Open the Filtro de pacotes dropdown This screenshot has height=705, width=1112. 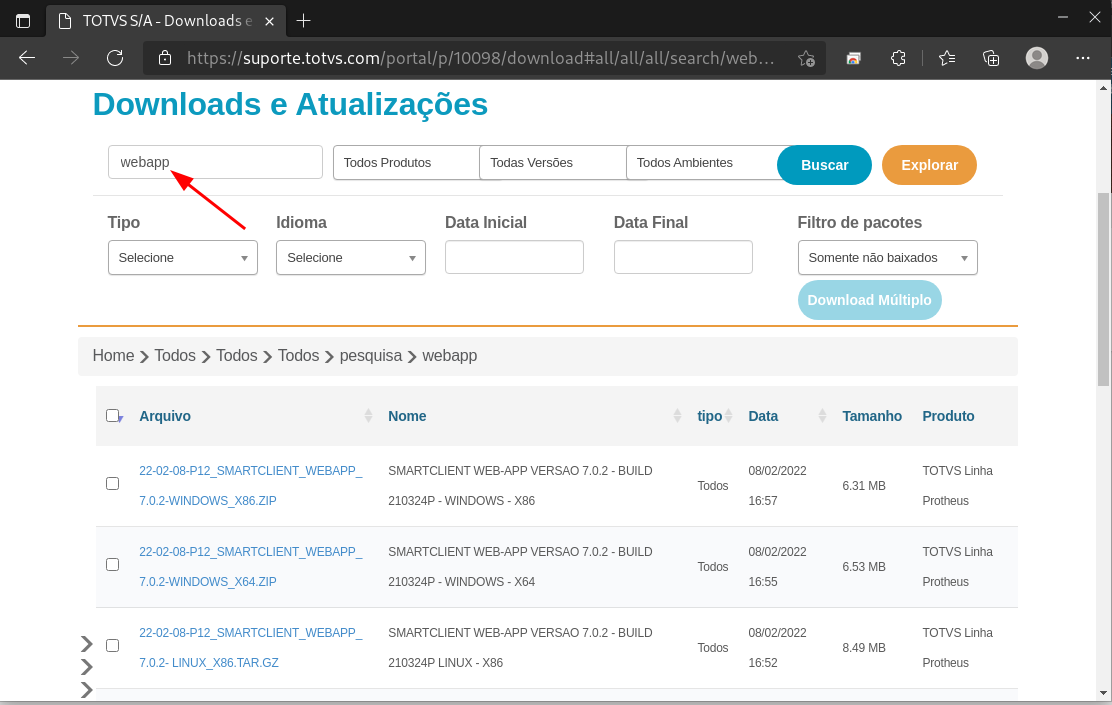point(887,257)
